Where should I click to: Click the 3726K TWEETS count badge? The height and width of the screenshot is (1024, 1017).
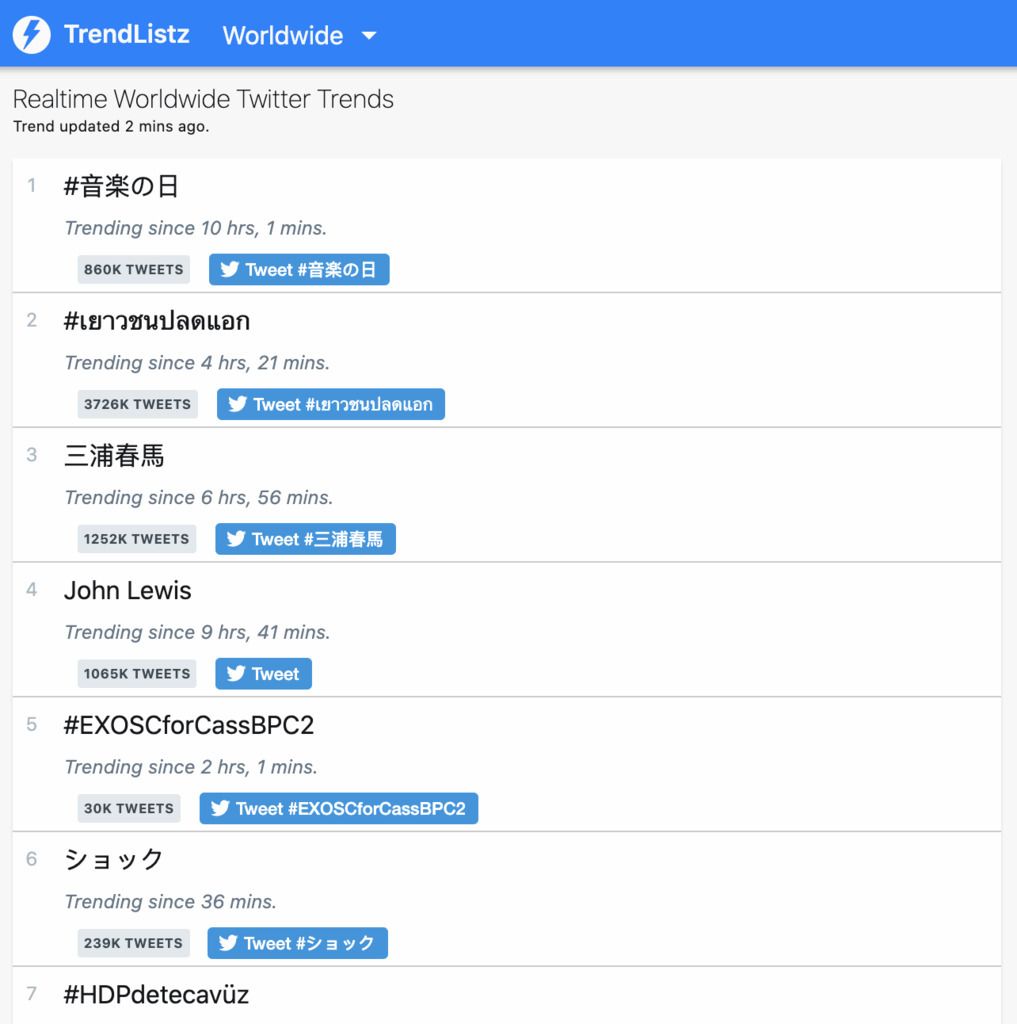(137, 404)
